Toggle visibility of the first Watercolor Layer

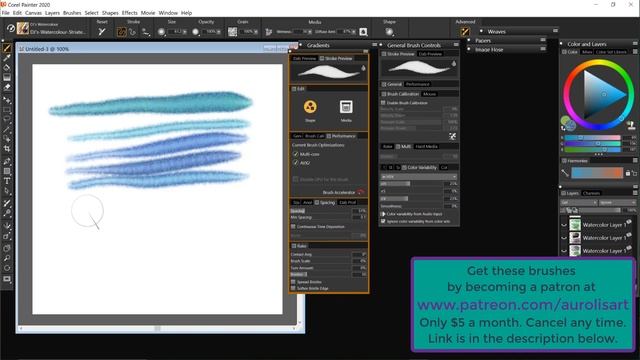[x=564, y=225]
